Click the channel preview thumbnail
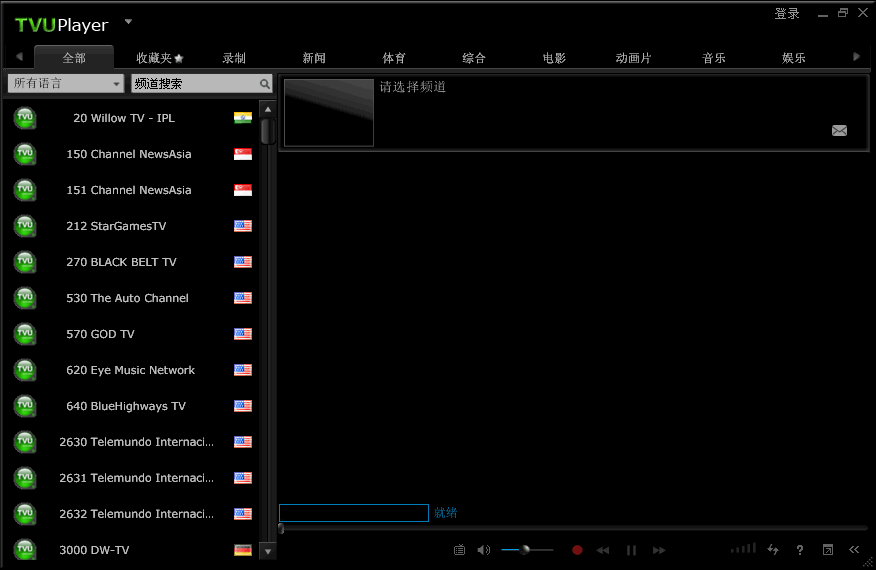The width and height of the screenshot is (876, 570). tap(329, 112)
